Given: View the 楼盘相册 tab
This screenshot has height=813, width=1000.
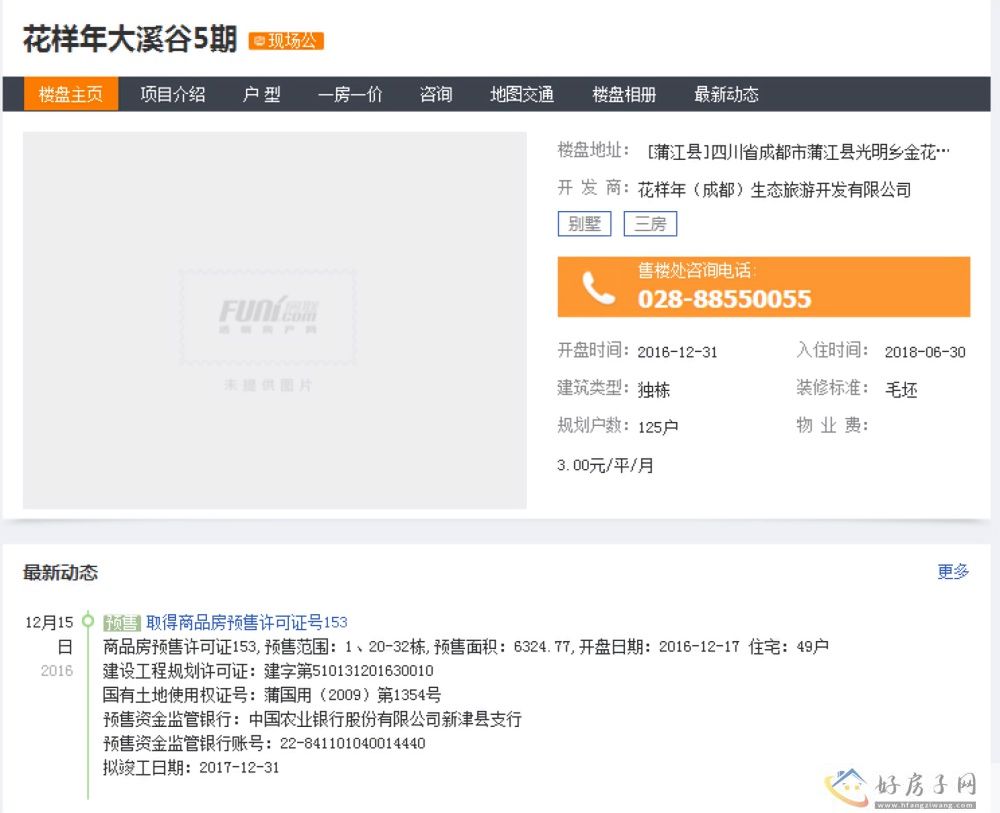Looking at the screenshot, I should (624, 95).
